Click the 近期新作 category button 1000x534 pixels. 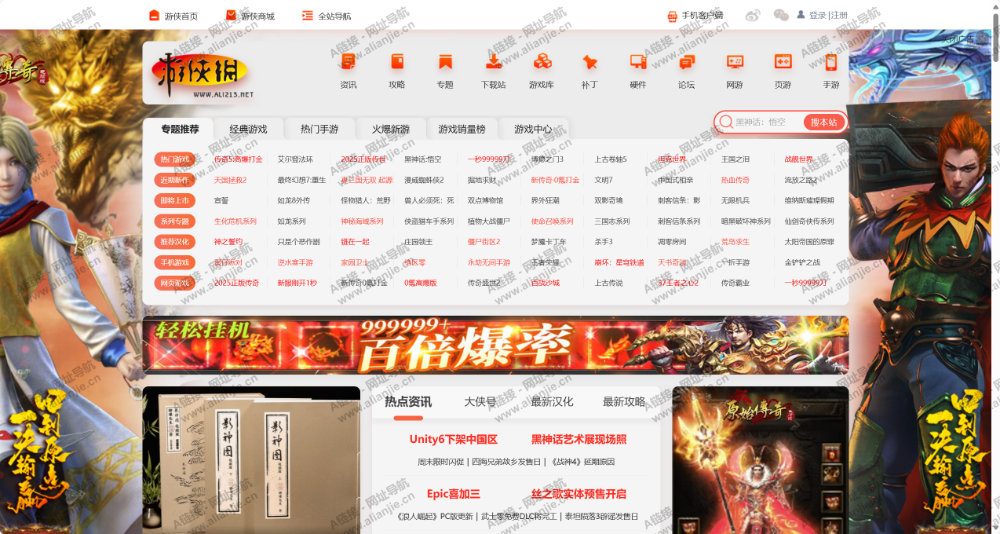[x=175, y=180]
